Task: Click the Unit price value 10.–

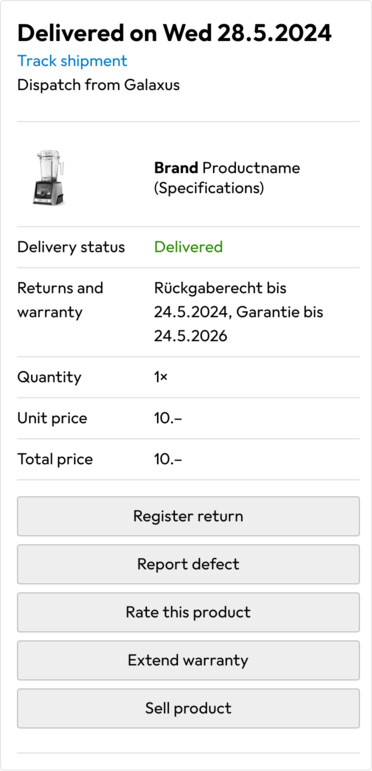Action: (x=168, y=418)
